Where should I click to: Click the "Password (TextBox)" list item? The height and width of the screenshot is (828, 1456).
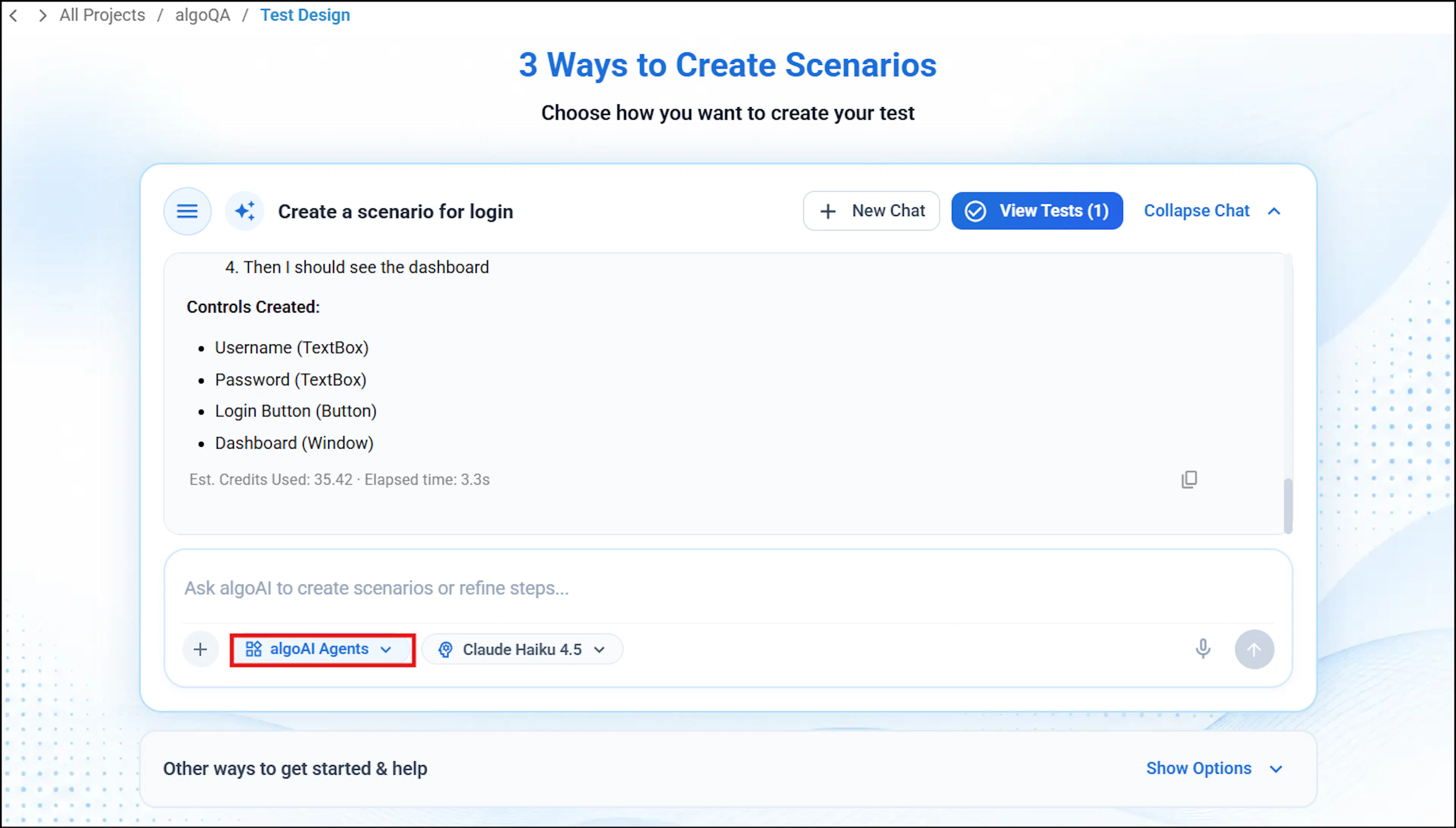(290, 379)
